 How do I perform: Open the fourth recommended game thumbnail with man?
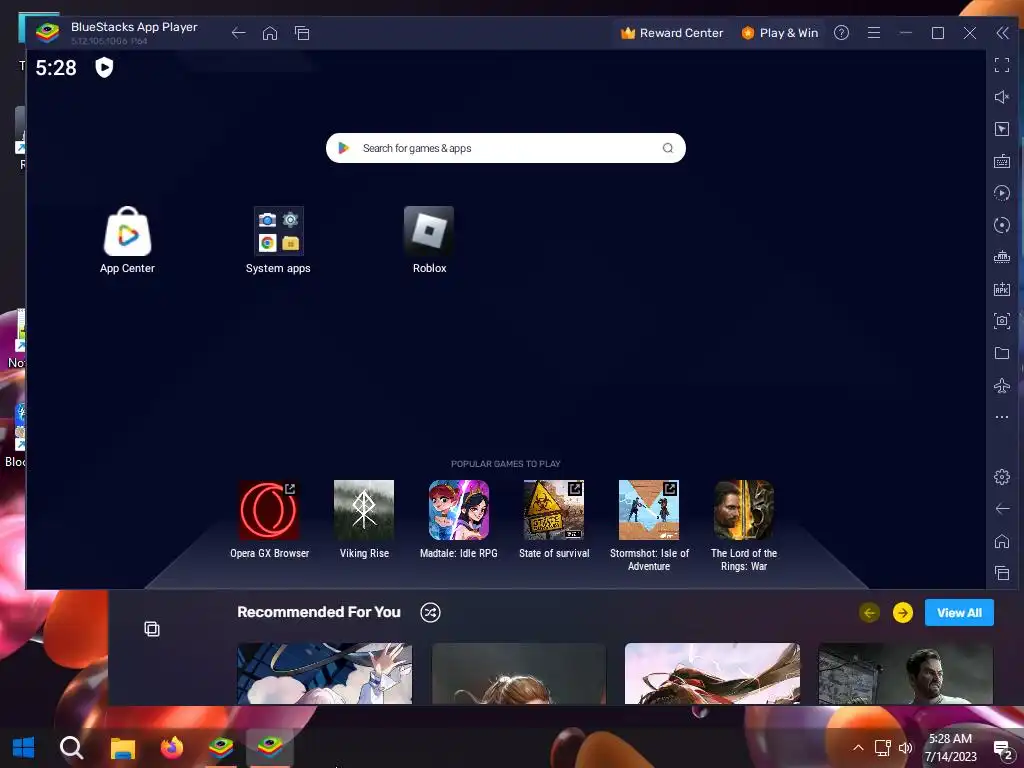(x=905, y=673)
